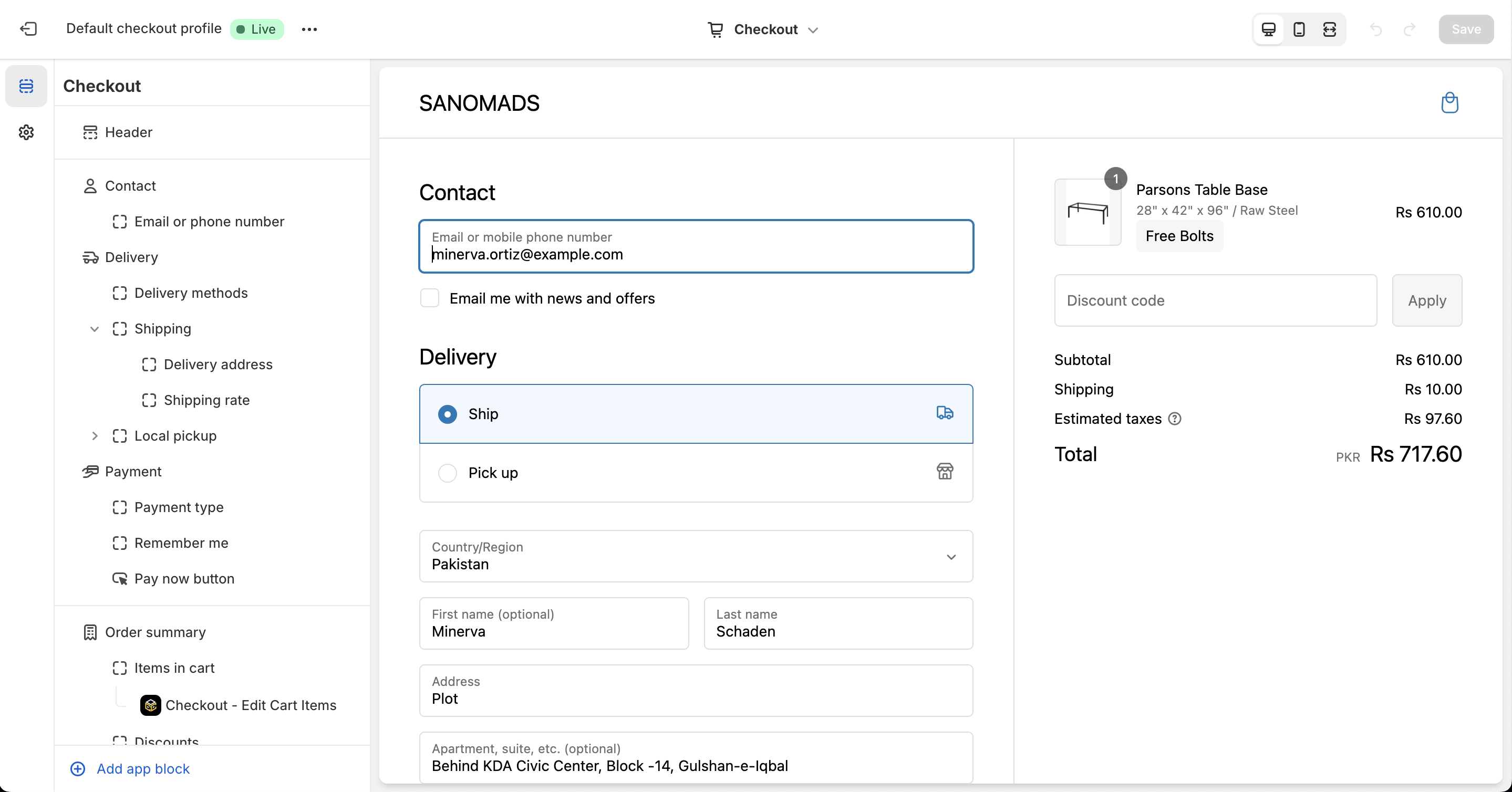Screen dimensions: 1512x792
Task: Click the Delivery methods block icon
Action: 120,294
